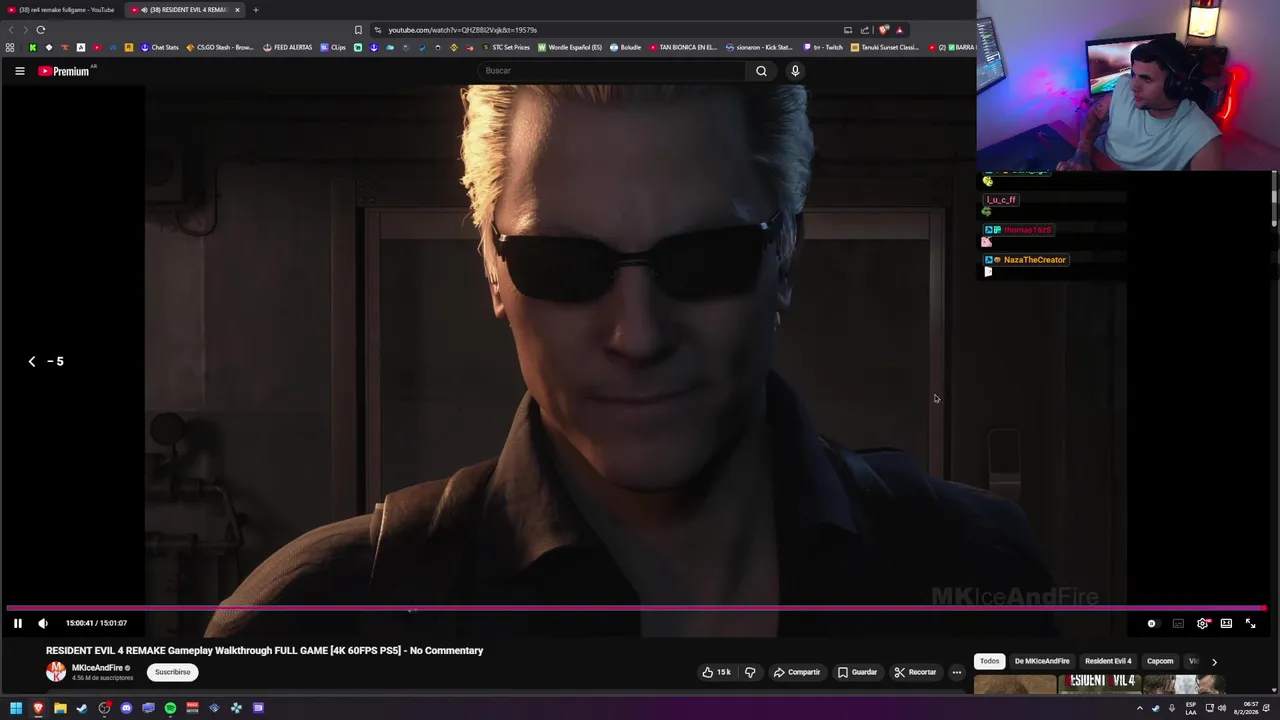The height and width of the screenshot is (720, 1280).
Task: Open the Chat Stats bookmark
Action: coord(159,47)
